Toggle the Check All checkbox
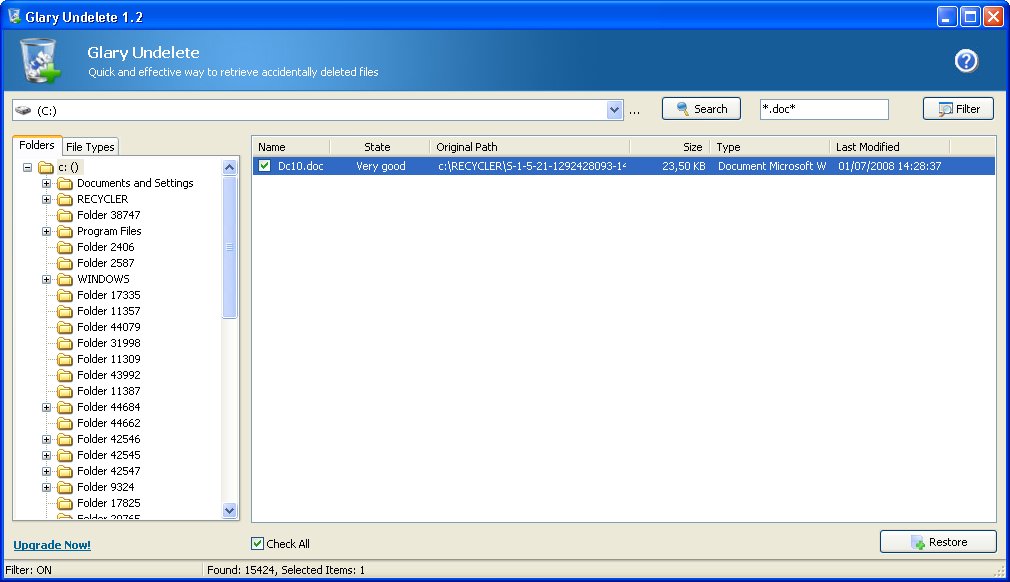The width and height of the screenshot is (1010, 582). coord(257,543)
